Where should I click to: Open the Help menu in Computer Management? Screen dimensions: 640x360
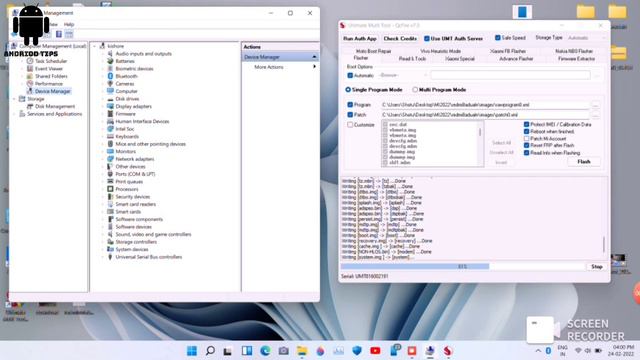click(69, 24)
